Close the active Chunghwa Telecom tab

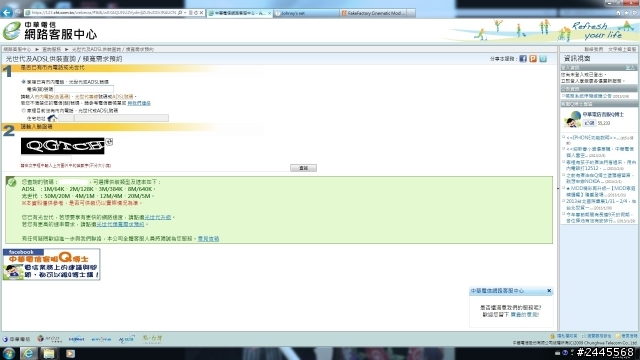[x=269, y=13]
